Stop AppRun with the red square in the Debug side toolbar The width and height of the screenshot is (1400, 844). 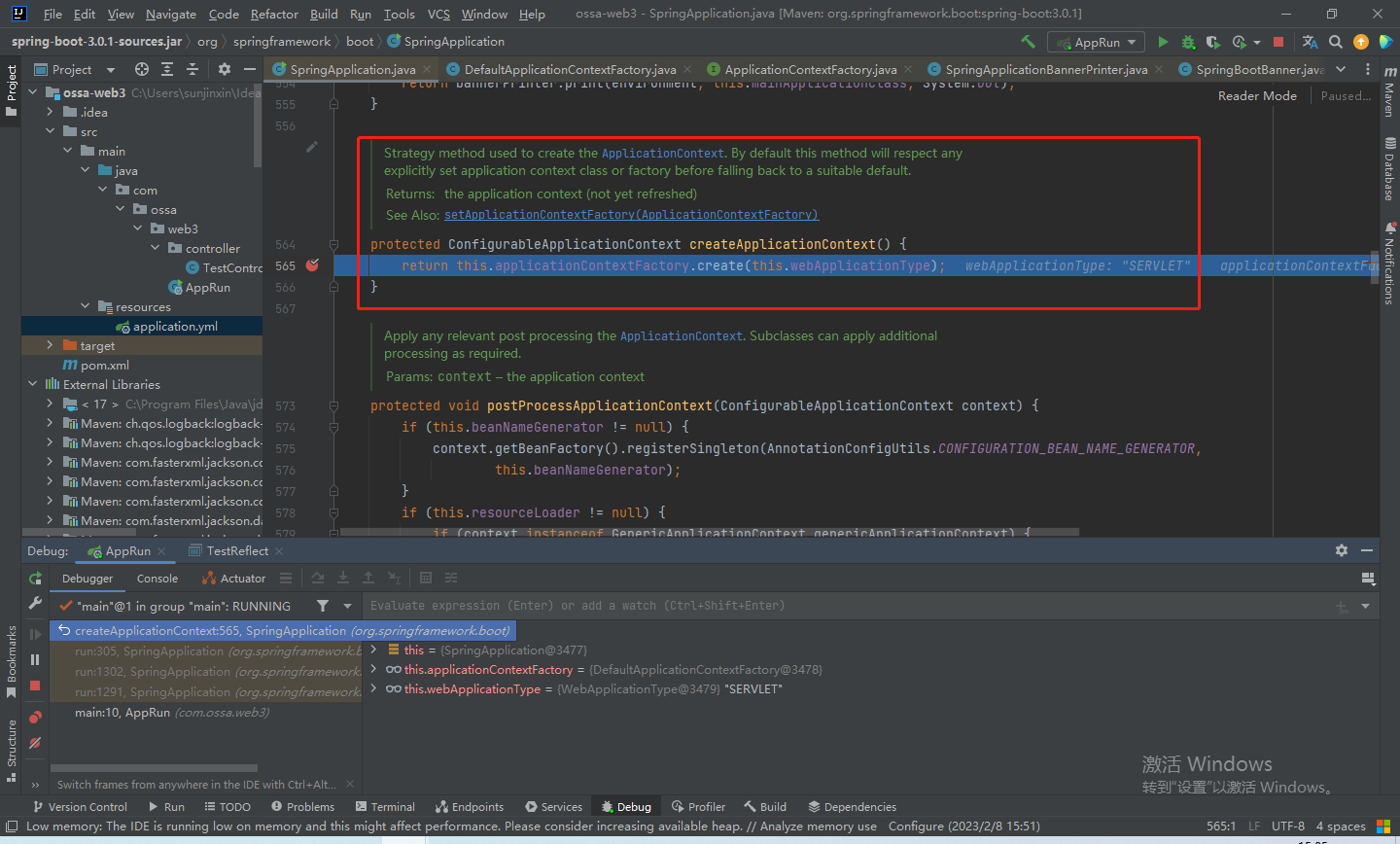36,686
